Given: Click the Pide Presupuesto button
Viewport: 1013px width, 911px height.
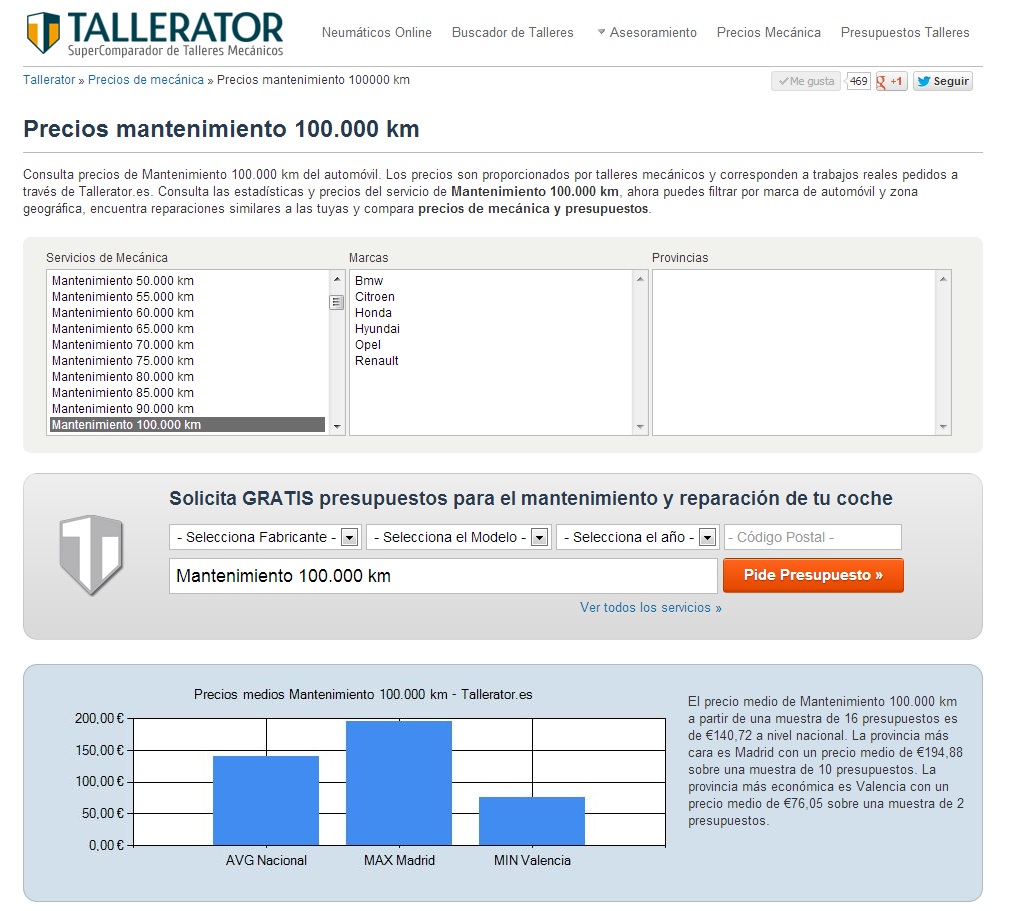Looking at the screenshot, I should click(x=813, y=575).
